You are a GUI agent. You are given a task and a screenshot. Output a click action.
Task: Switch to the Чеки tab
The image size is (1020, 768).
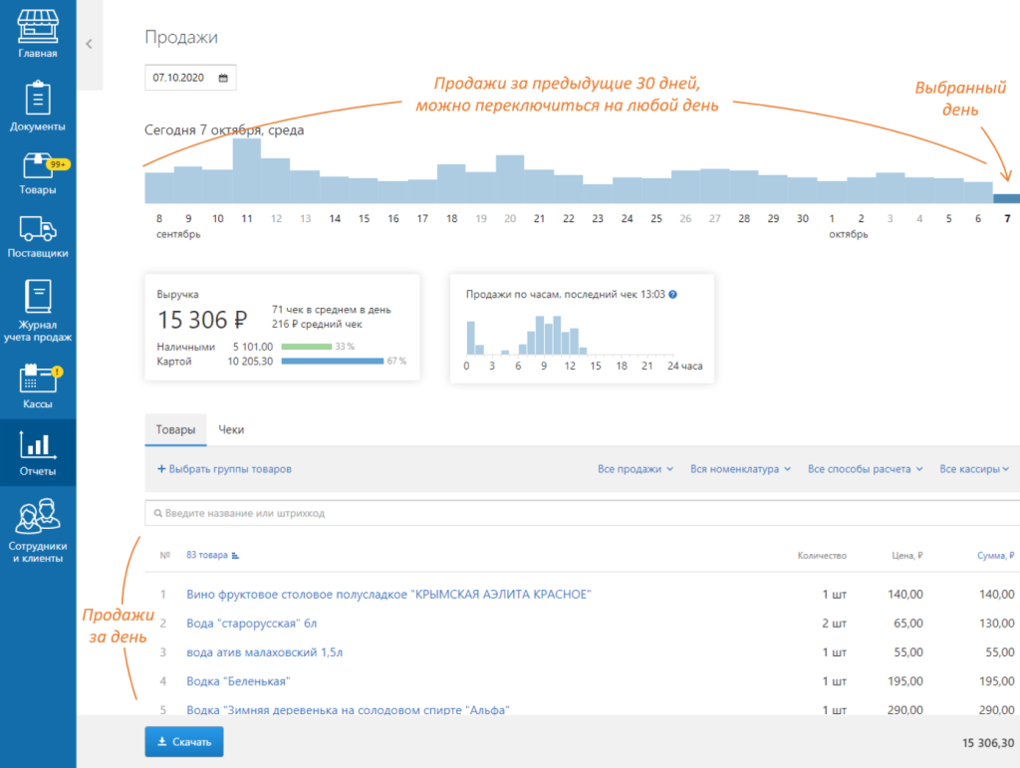231,430
